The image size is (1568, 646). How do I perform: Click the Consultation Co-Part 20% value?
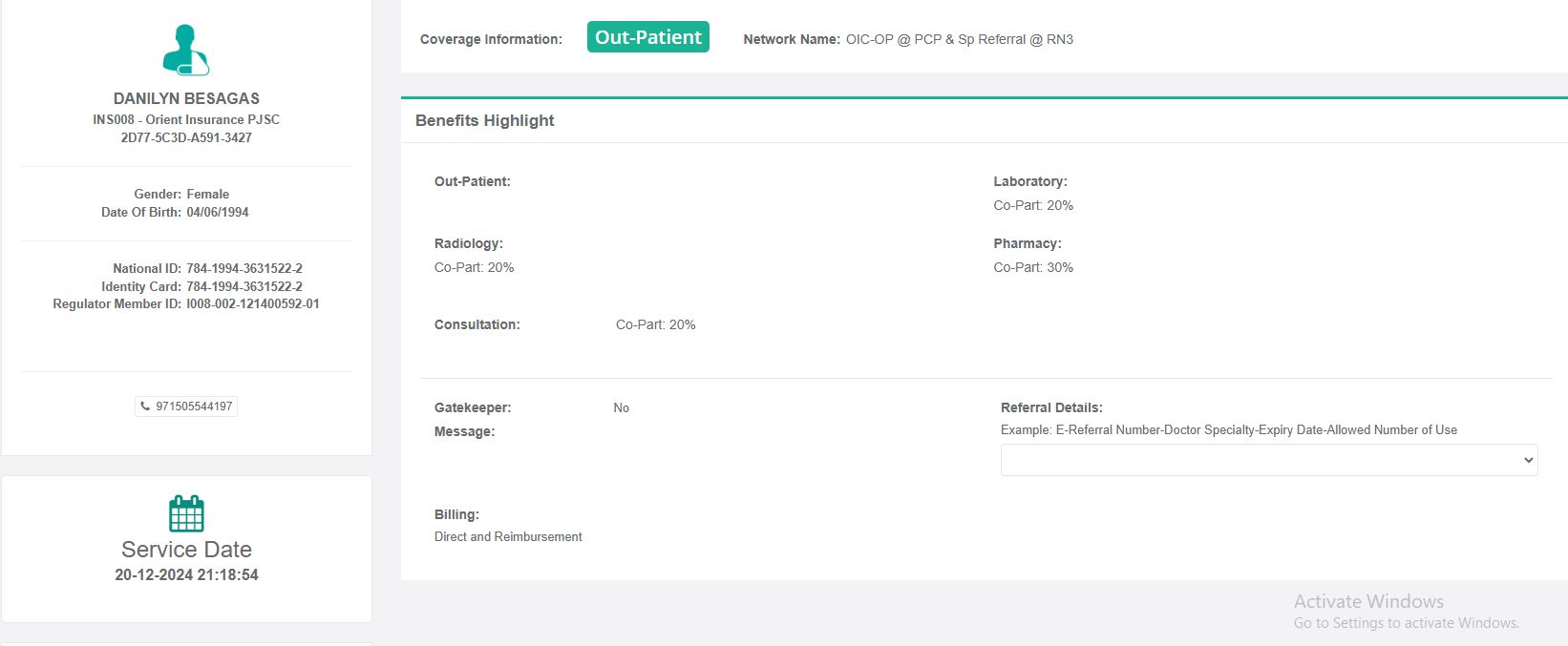click(x=655, y=324)
